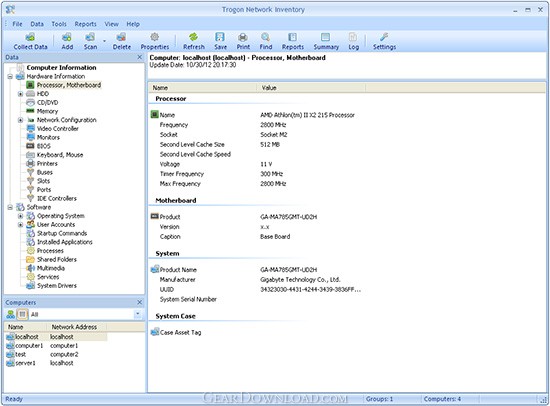The height and width of the screenshot is (406, 550).
Task: Select the Services tree item
Action: tap(48, 277)
